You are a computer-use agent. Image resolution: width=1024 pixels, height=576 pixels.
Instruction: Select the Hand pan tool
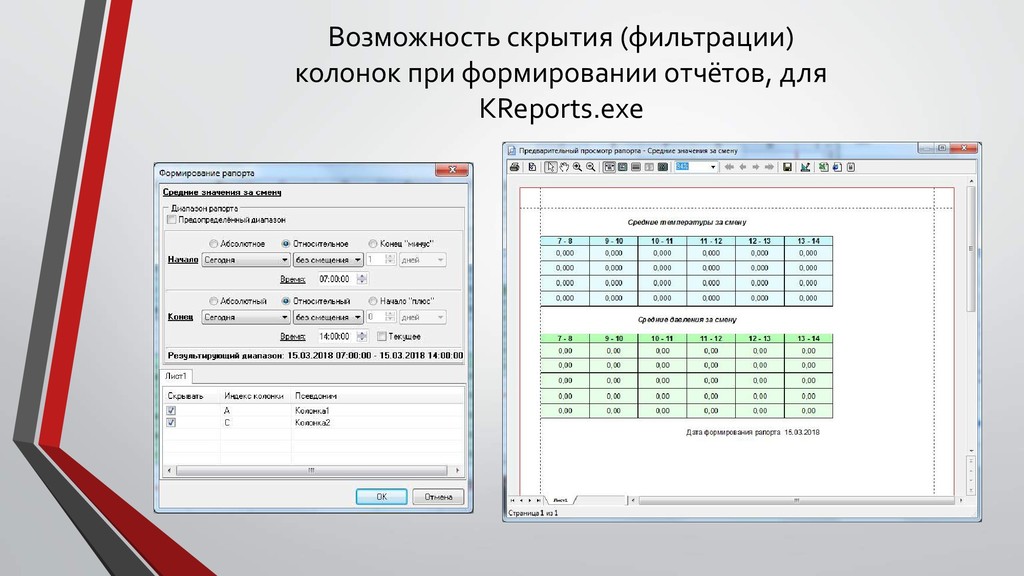pos(564,167)
